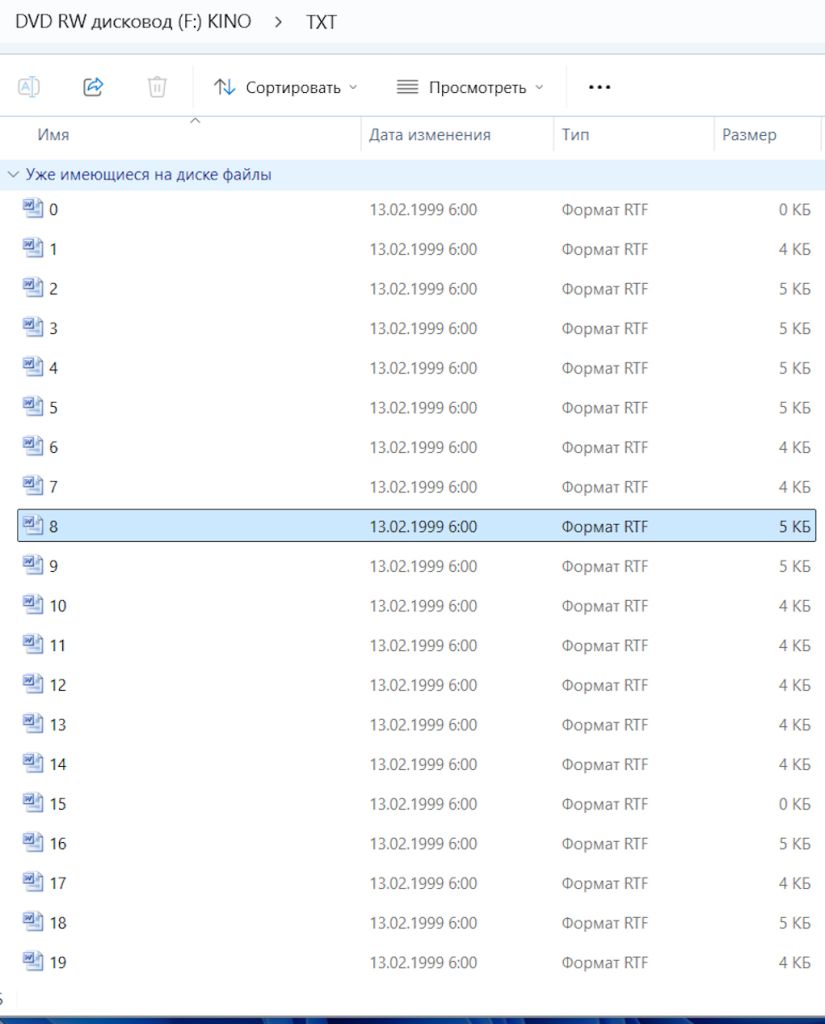Click the TXT folder breadcrumb
The height and width of the screenshot is (1024, 825).
point(321,22)
